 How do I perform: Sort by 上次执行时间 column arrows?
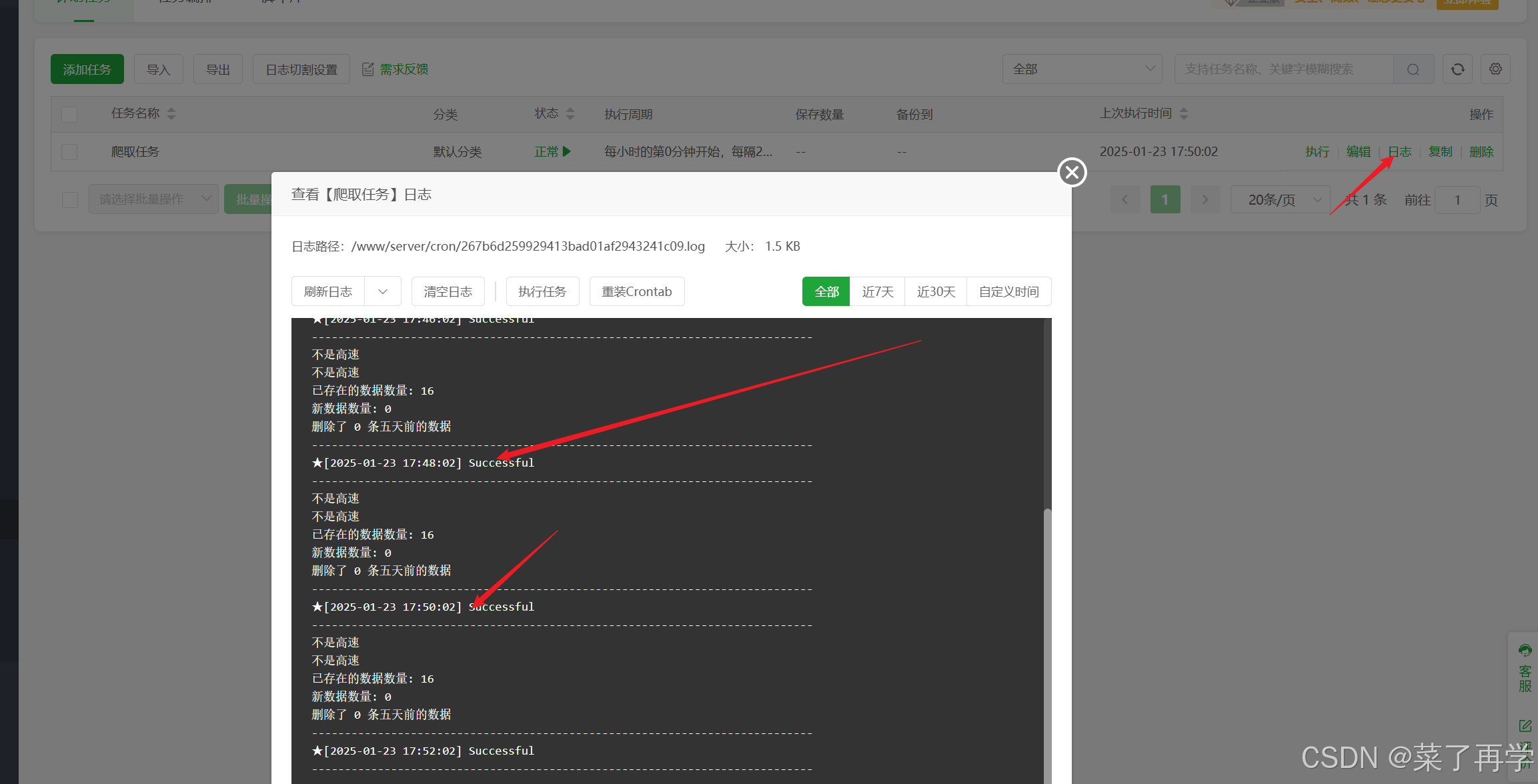(x=1184, y=114)
